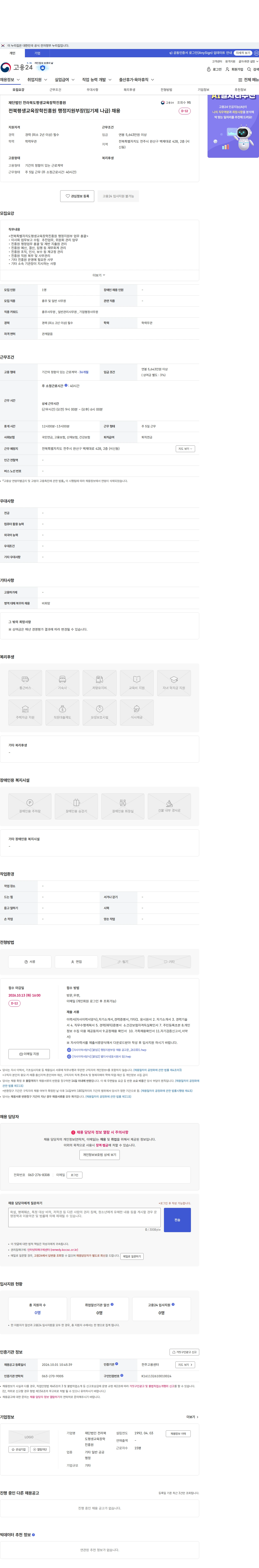Screen dimensions: 259x1568
Task: Select the 서류 application method icon
Action: click(x=30, y=962)
